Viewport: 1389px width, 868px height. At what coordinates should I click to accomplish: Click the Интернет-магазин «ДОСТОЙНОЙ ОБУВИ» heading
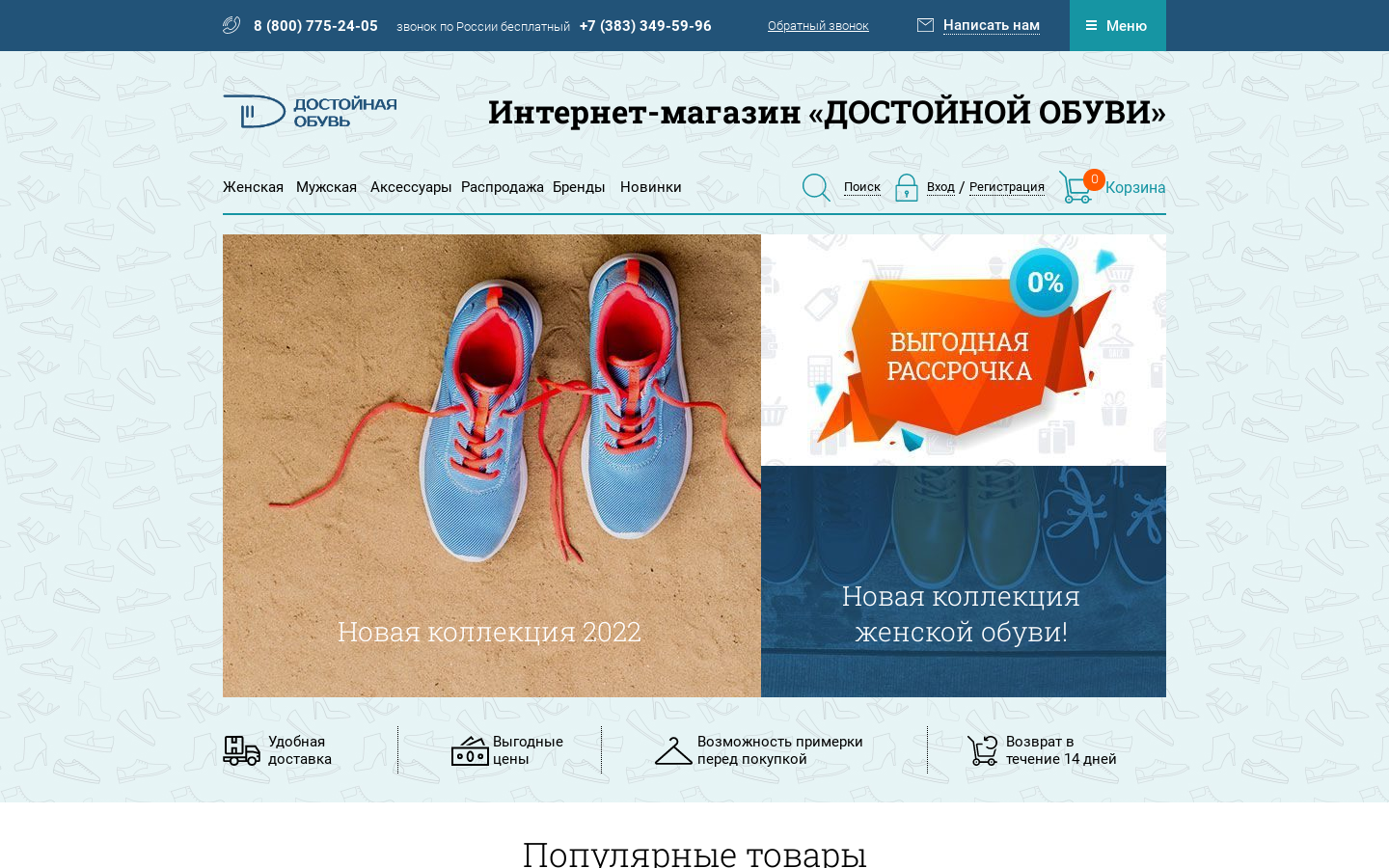click(x=827, y=112)
